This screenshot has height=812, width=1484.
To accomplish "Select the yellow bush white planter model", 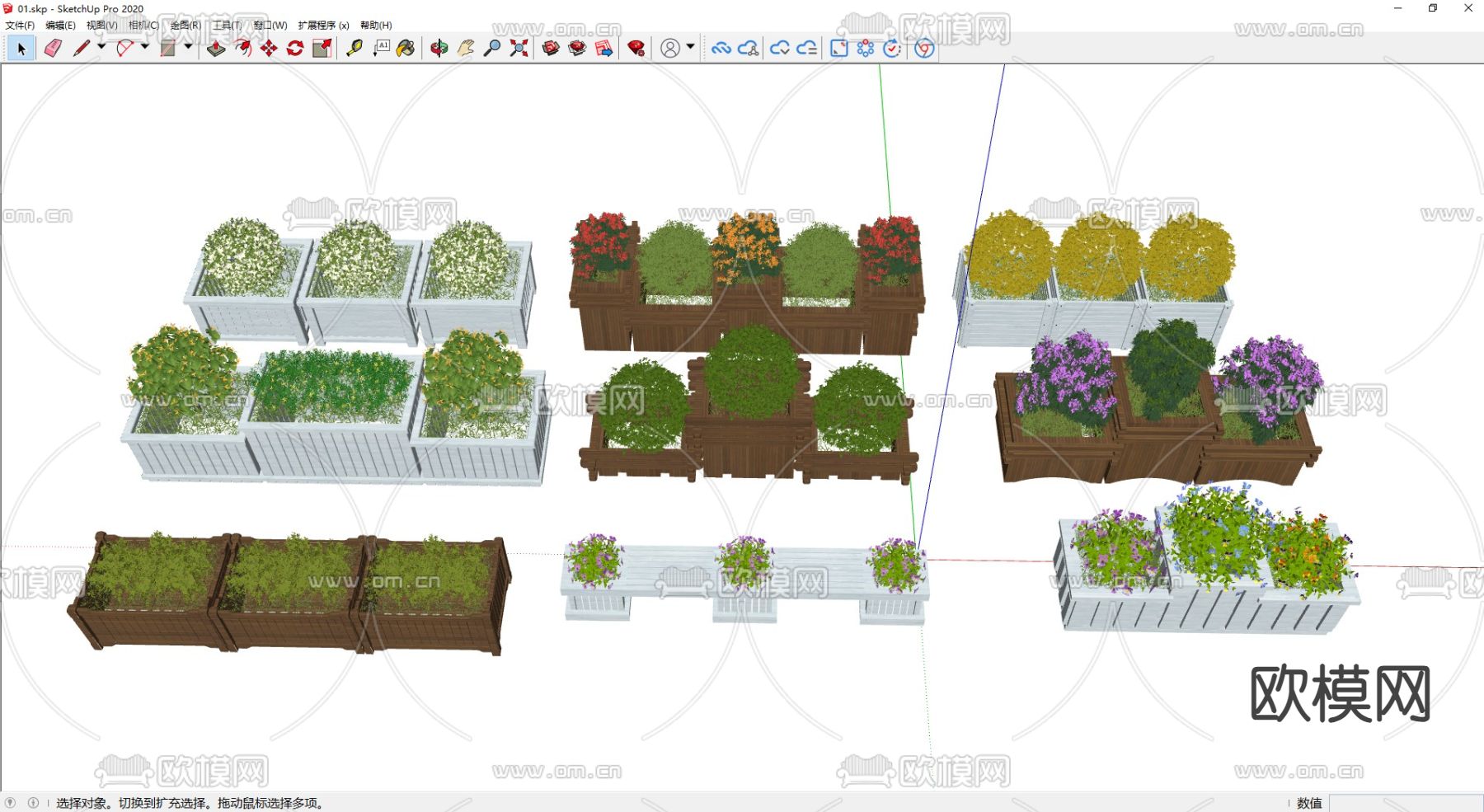I will tap(1094, 278).
